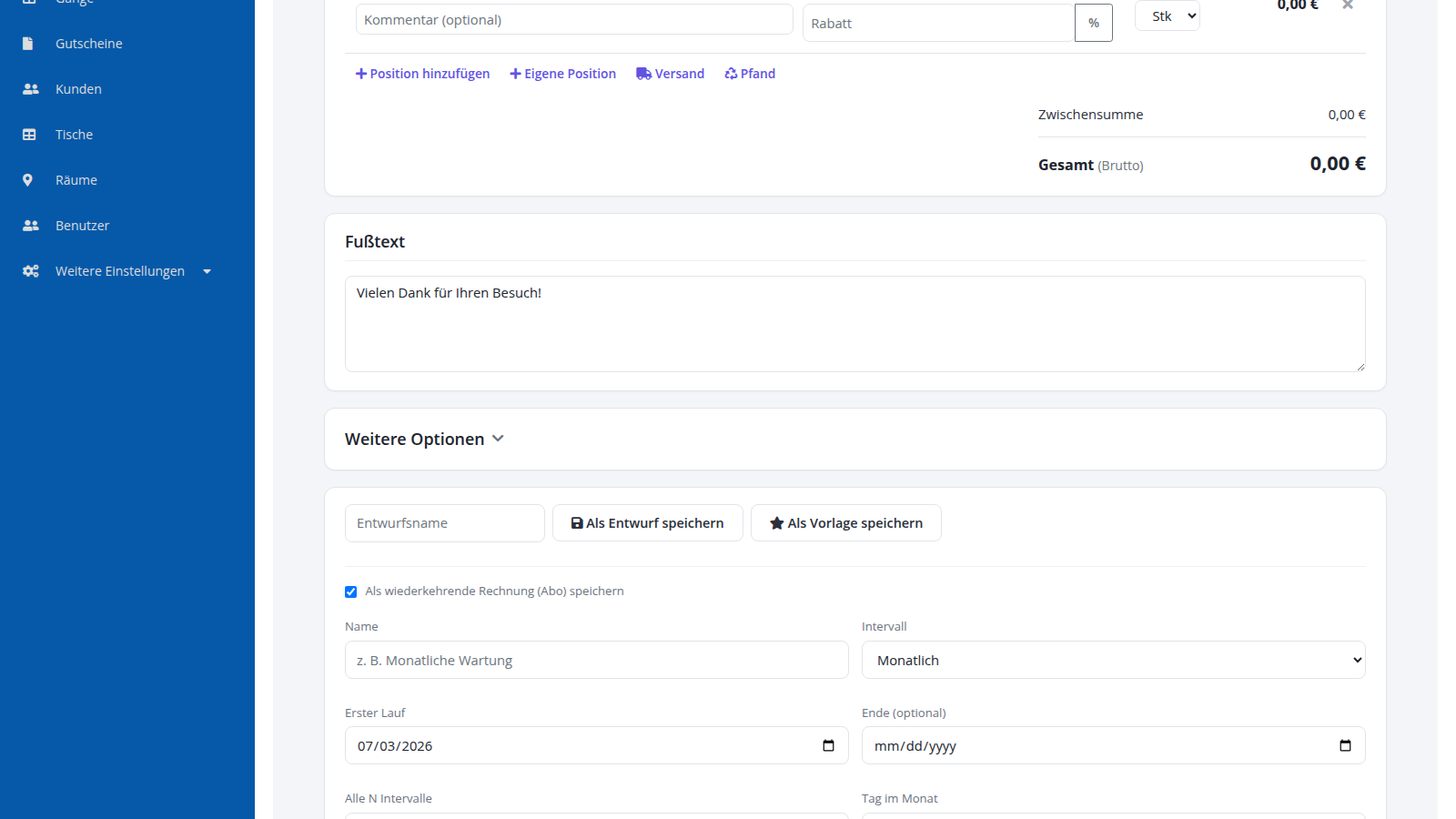Click the Räume location pin icon
The width and height of the screenshot is (1456, 819).
click(x=27, y=180)
